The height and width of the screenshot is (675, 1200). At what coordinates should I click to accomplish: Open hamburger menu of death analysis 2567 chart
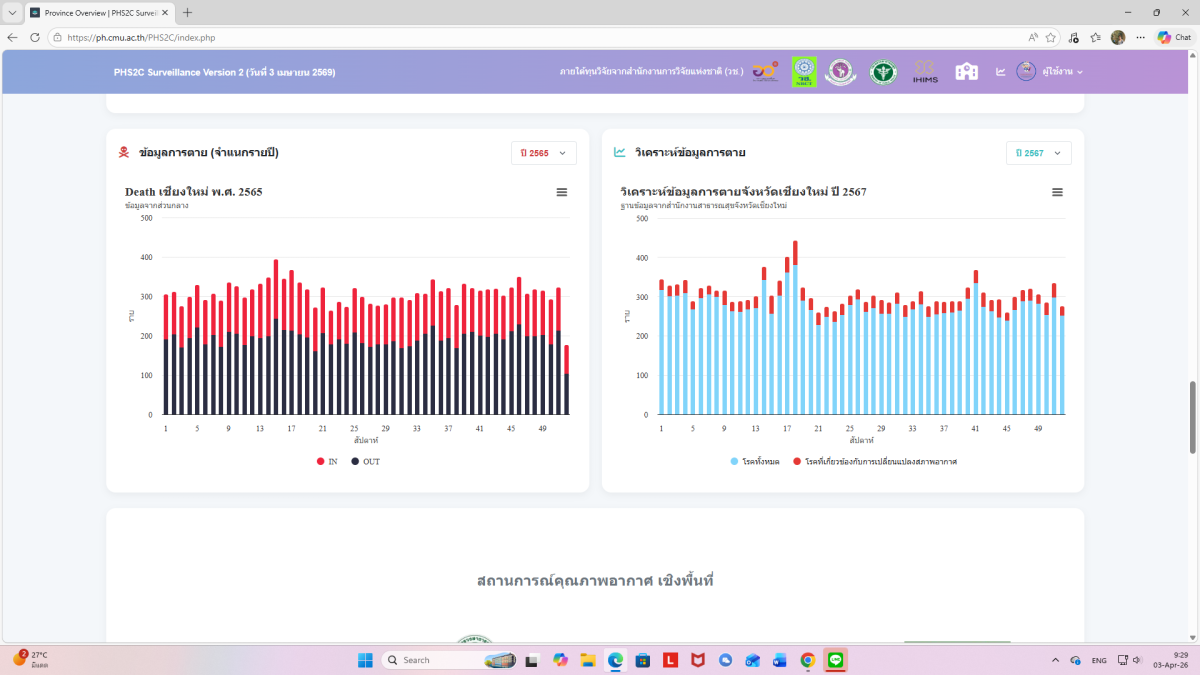click(x=1057, y=192)
